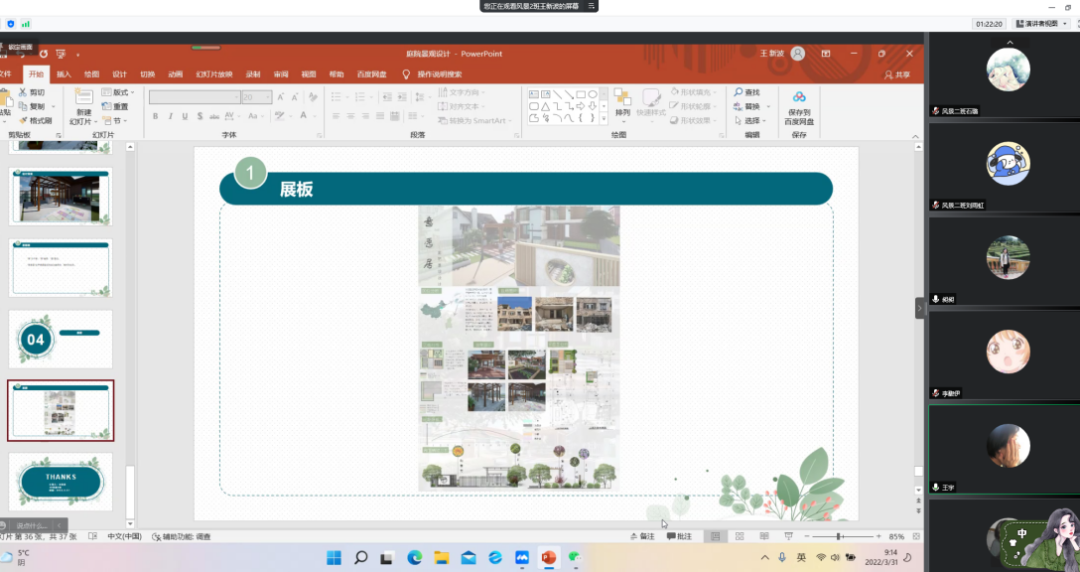Click the Reset (重置) slide command
Image resolution: width=1080 pixels, height=572 pixels.
115,106
